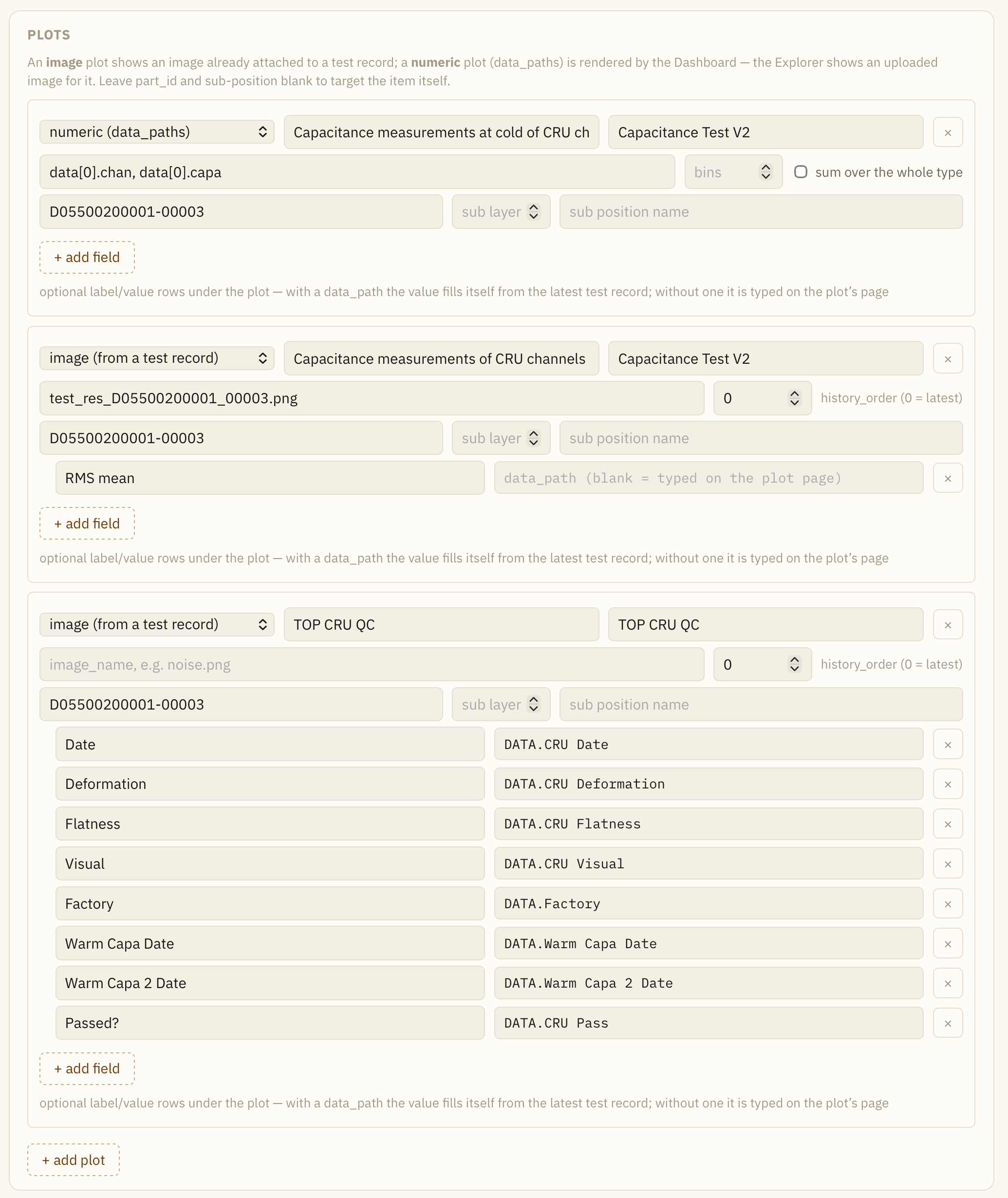Add a field to the TOP CRU QC plot
This screenshot has height=1198, width=1008.
point(87,1068)
